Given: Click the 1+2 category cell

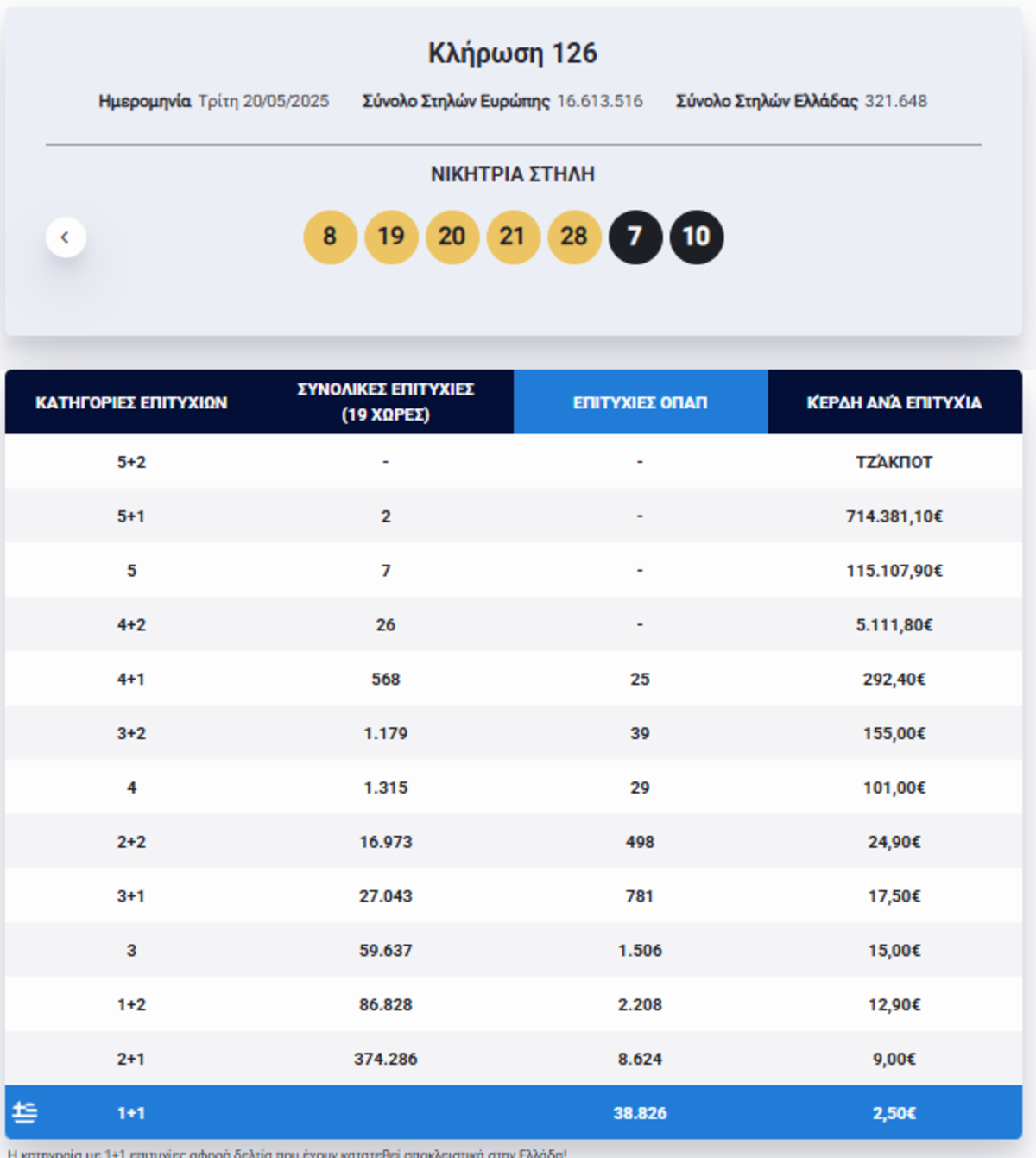Looking at the screenshot, I should pyautogui.click(x=131, y=1005).
